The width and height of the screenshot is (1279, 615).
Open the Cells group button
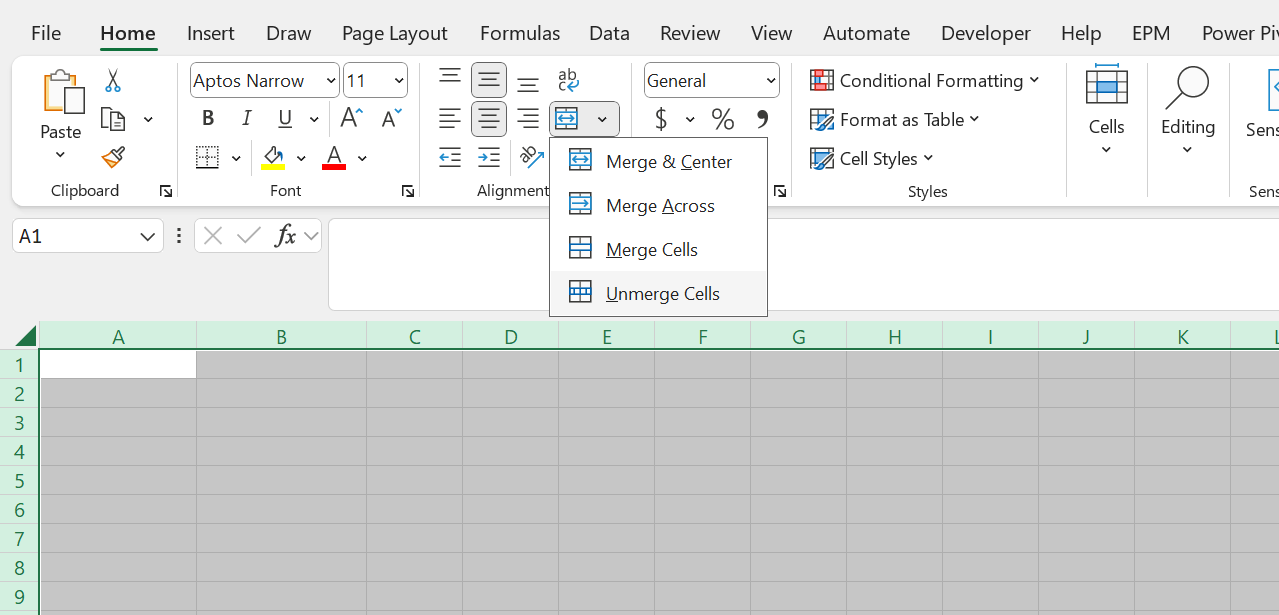pyautogui.click(x=1106, y=110)
